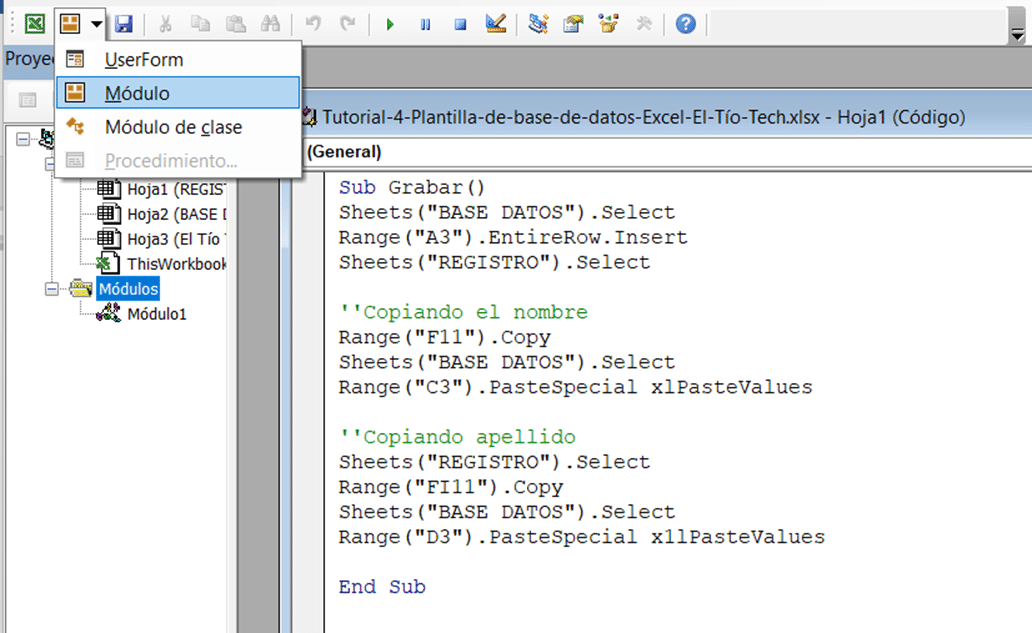Click the Find binoculars icon
The width and height of the screenshot is (1032, 633).
click(269, 24)
